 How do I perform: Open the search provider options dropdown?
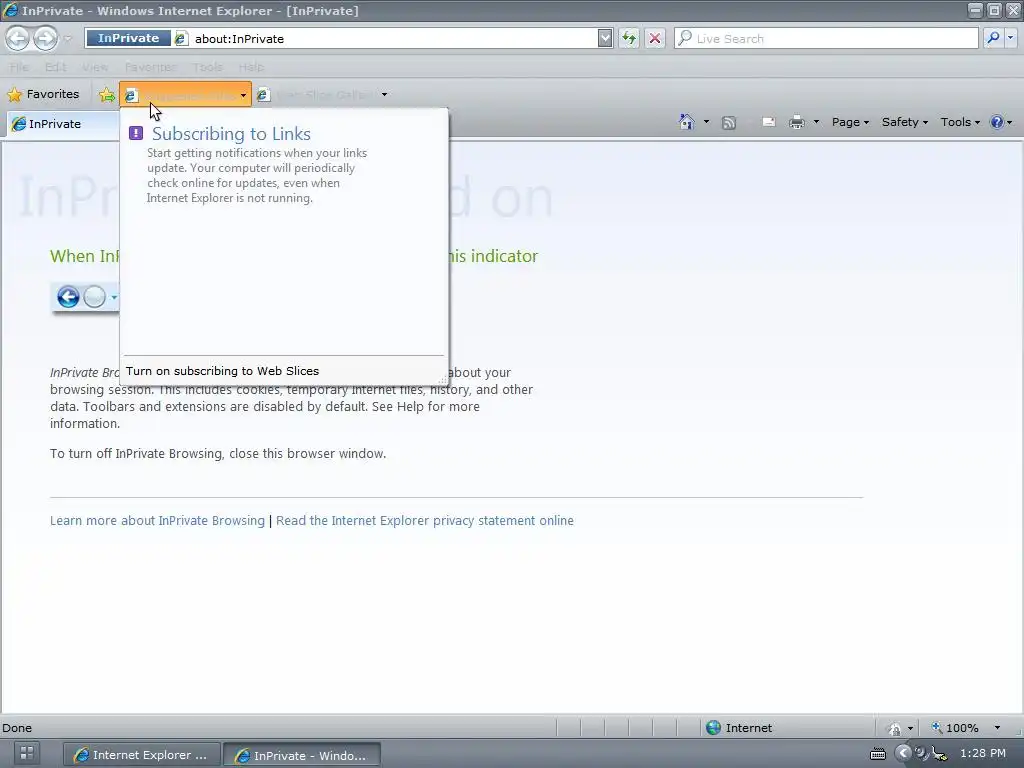1010,39
